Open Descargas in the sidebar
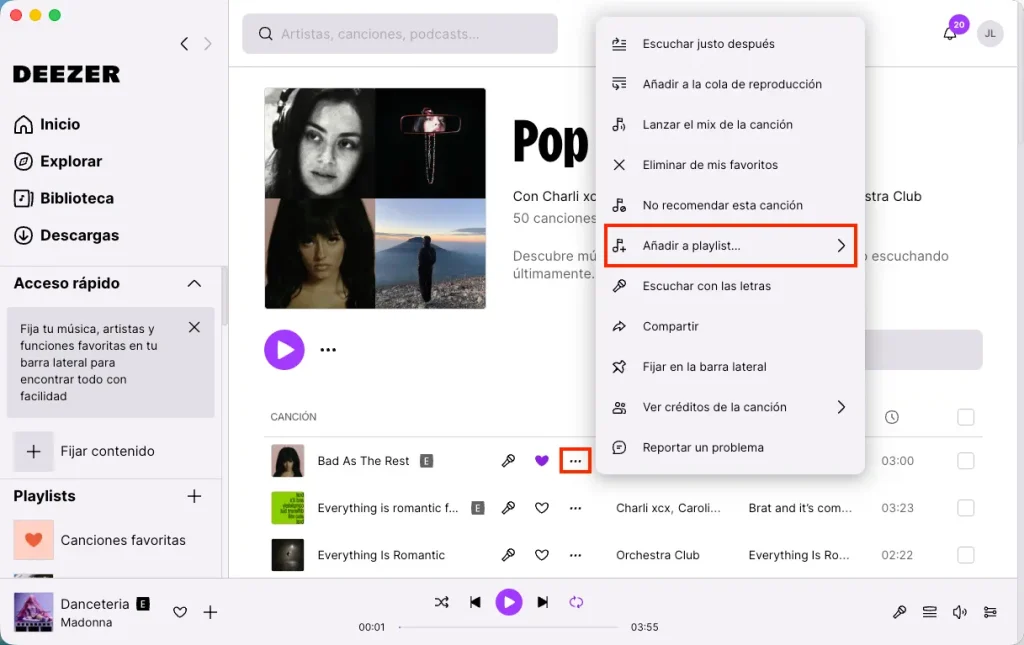Image resolution: width=1024 pixels, height=645 pixels. click(66, 236)
